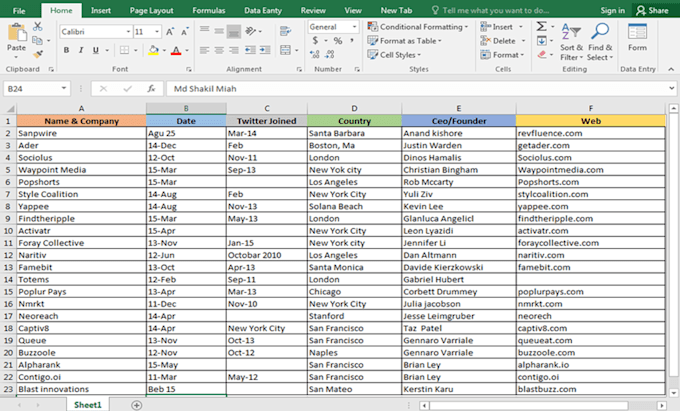Open Cell Styles gallery

[394, 55]
